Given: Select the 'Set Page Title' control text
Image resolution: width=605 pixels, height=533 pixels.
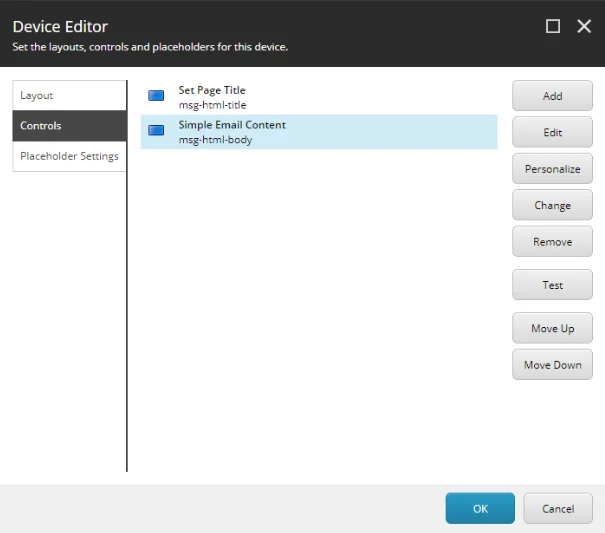Looking at the screenshot, I should pos(212,90).
